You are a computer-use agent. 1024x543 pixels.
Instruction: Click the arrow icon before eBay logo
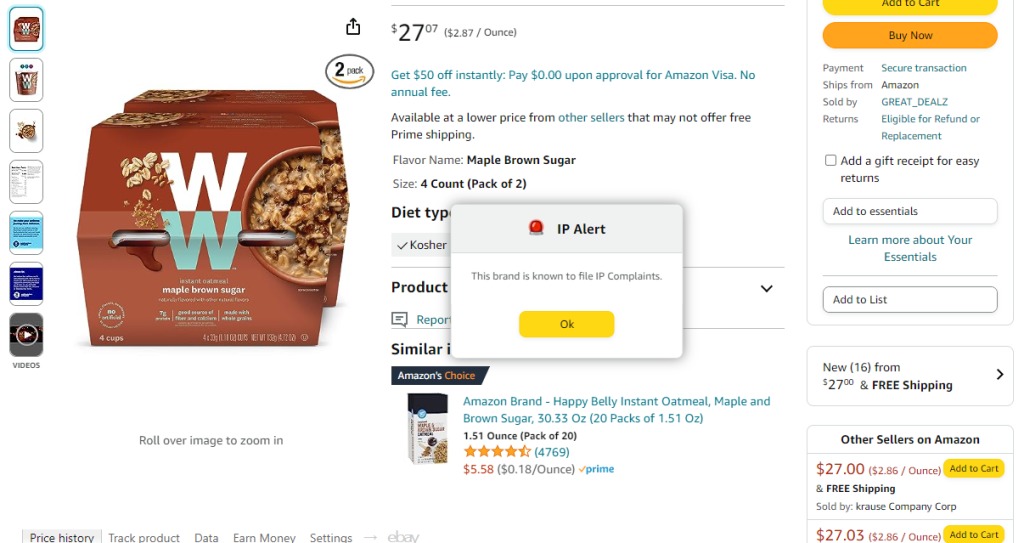(x=370, y=537)
